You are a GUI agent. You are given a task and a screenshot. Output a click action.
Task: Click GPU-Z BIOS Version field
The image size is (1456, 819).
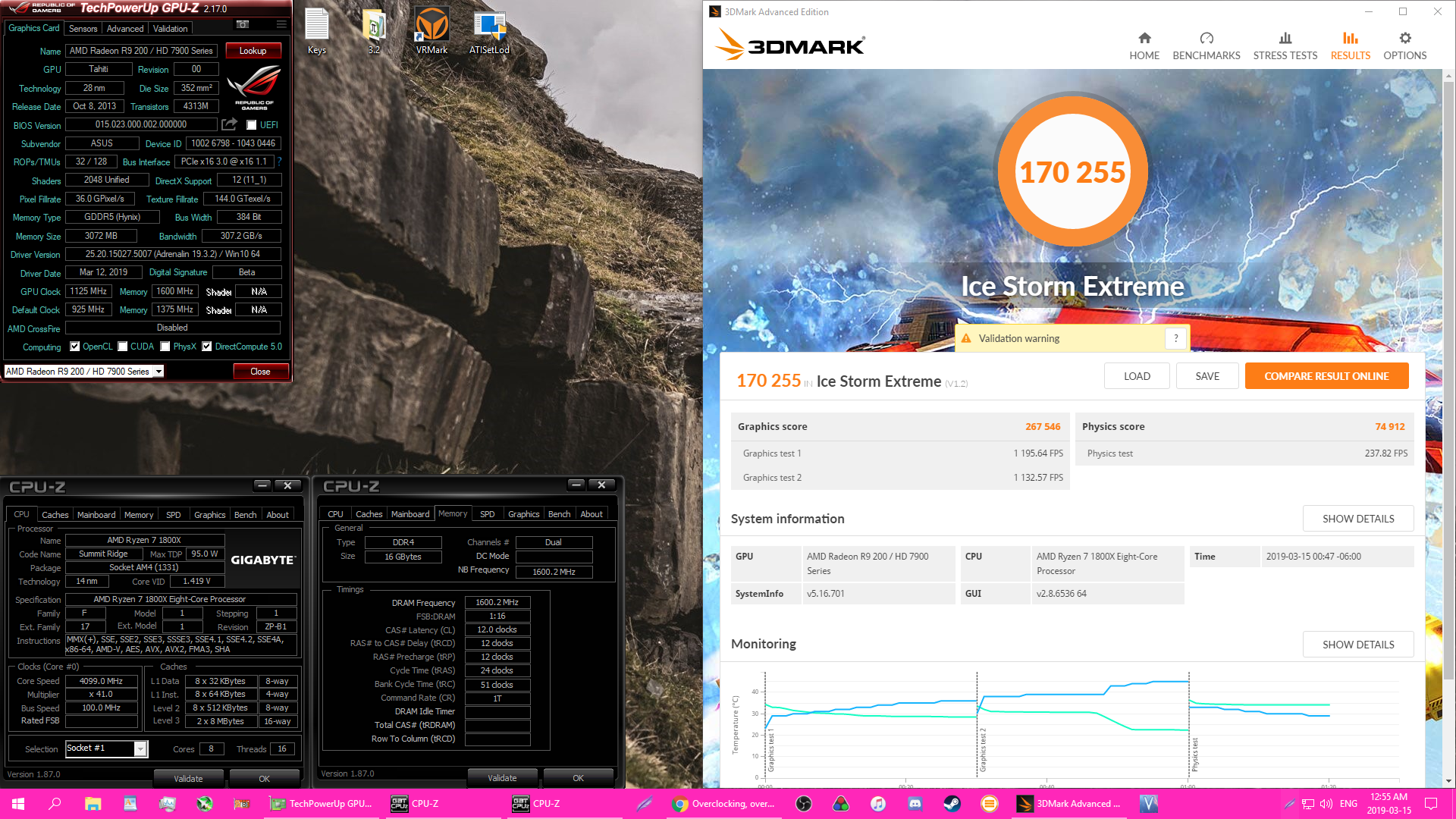[x=141, y=124]
